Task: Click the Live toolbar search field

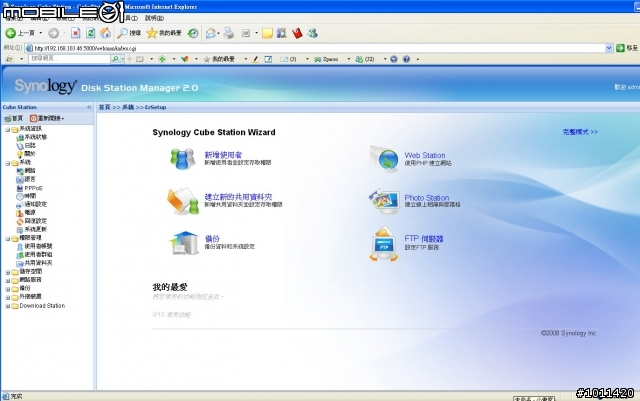Action: click(x=69, y=59)
